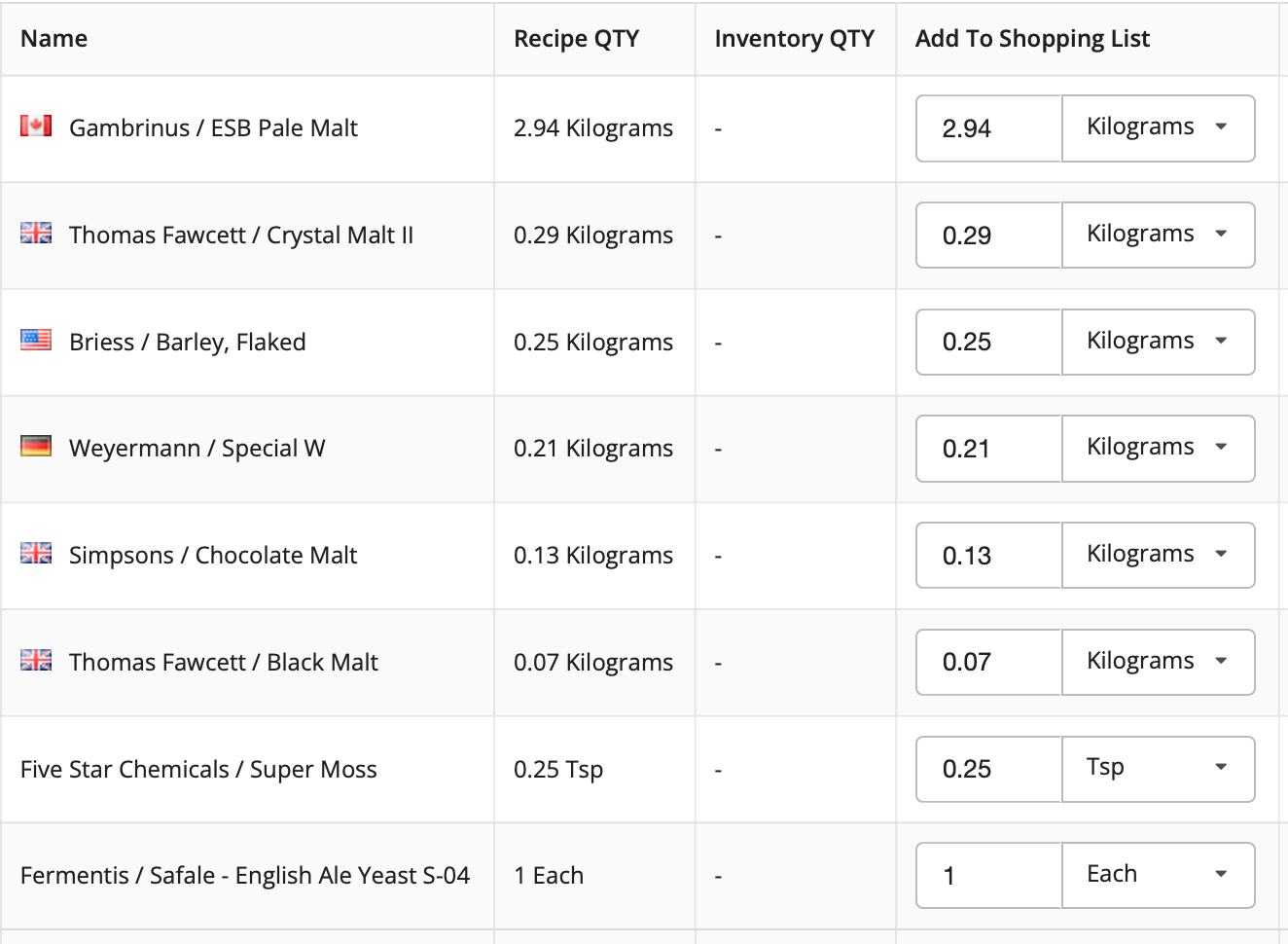Click the 0.25 quantity field for Barley, Flaked
1288x944 pixels.
click(988, 342)
